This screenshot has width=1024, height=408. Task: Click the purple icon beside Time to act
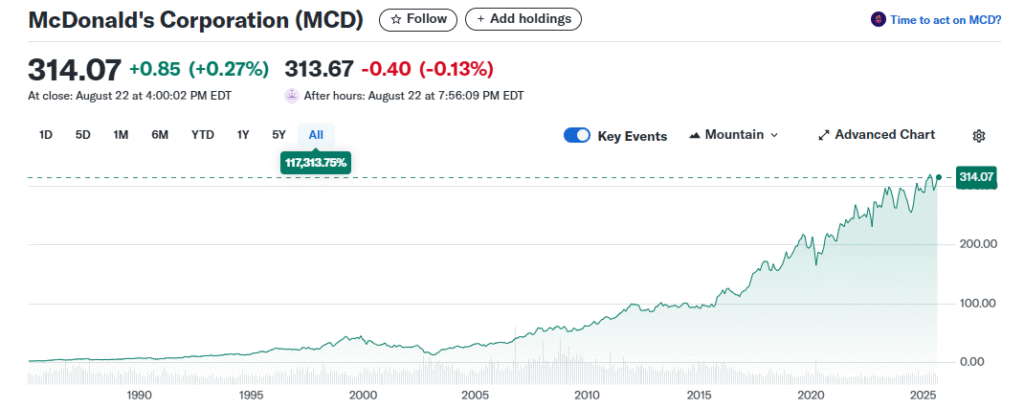click(879, 19)
